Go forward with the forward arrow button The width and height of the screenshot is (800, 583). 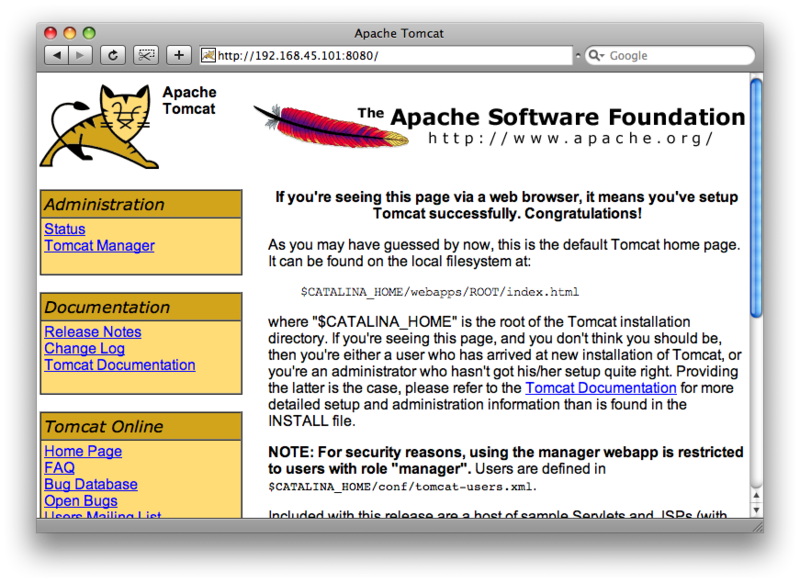click(80, 55)
